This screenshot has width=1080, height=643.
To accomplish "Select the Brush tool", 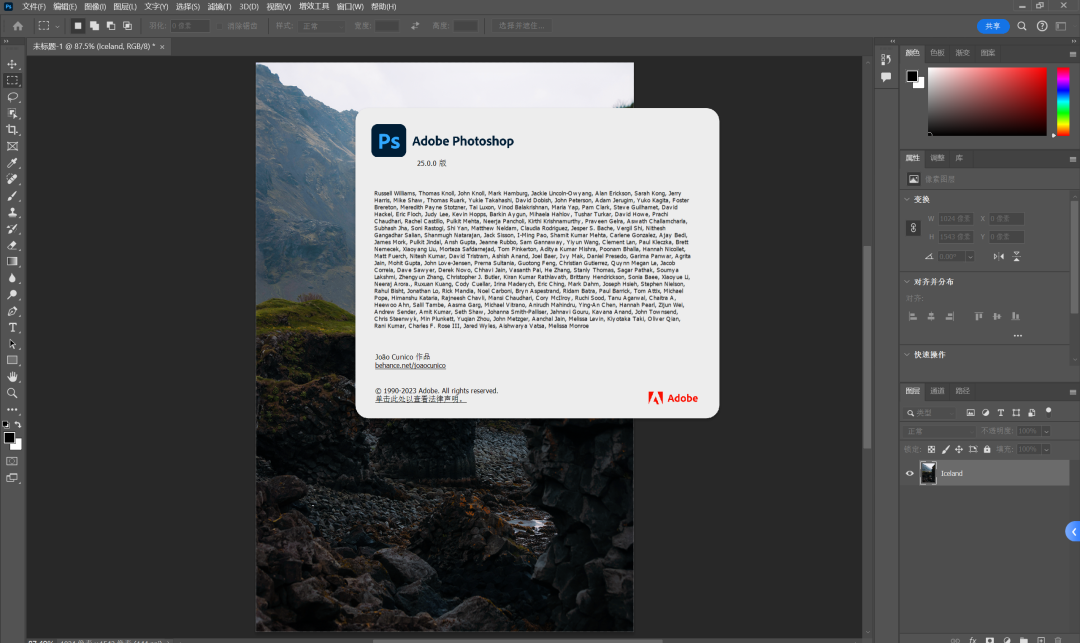I will click(12, 196).
